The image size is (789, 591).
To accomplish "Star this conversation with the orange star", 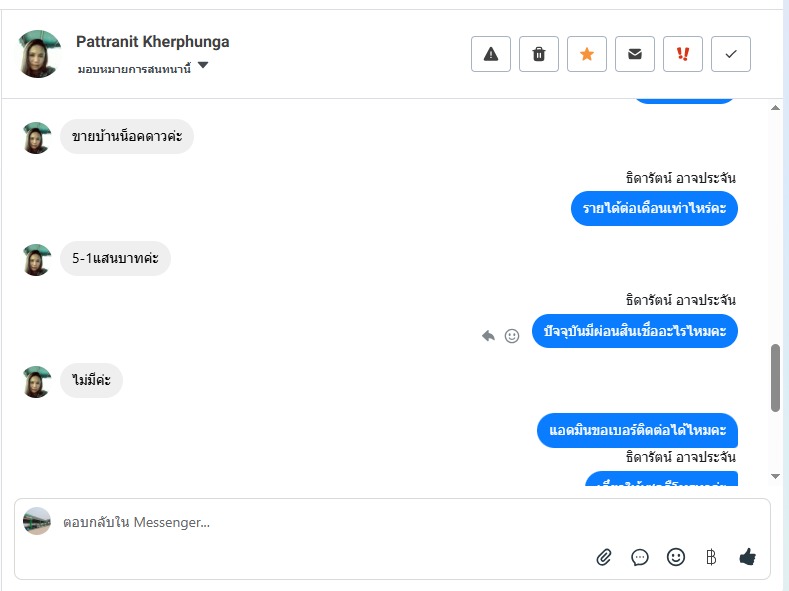I will (587, 54).
